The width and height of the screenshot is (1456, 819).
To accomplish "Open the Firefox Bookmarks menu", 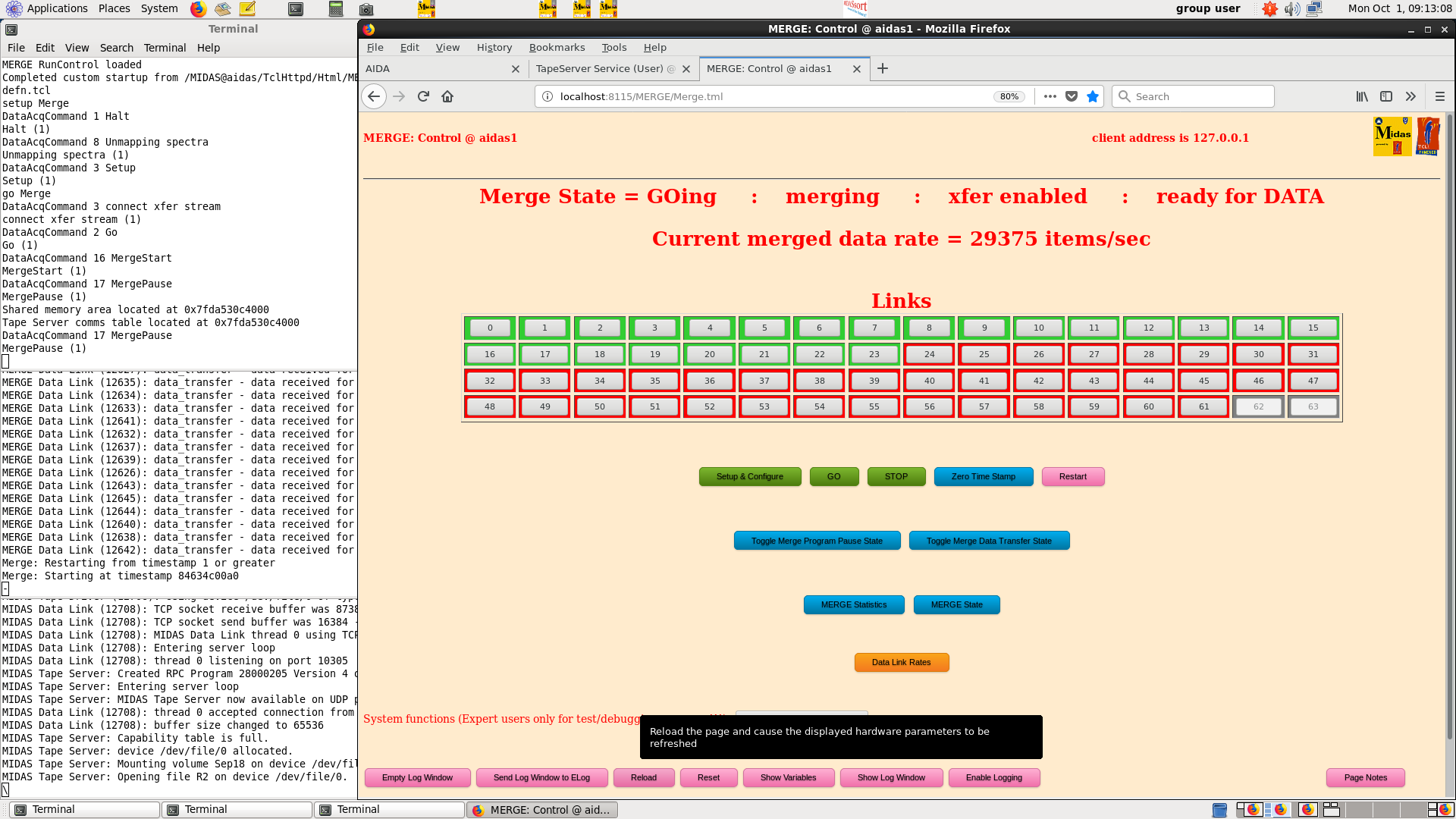I will 557,47.
